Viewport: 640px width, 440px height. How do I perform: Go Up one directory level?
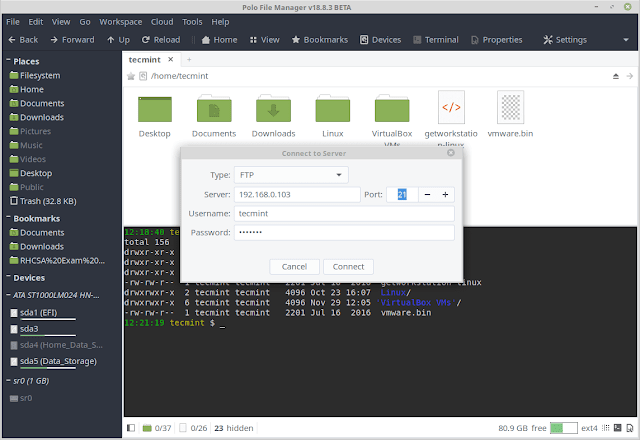tap(118, 40)
